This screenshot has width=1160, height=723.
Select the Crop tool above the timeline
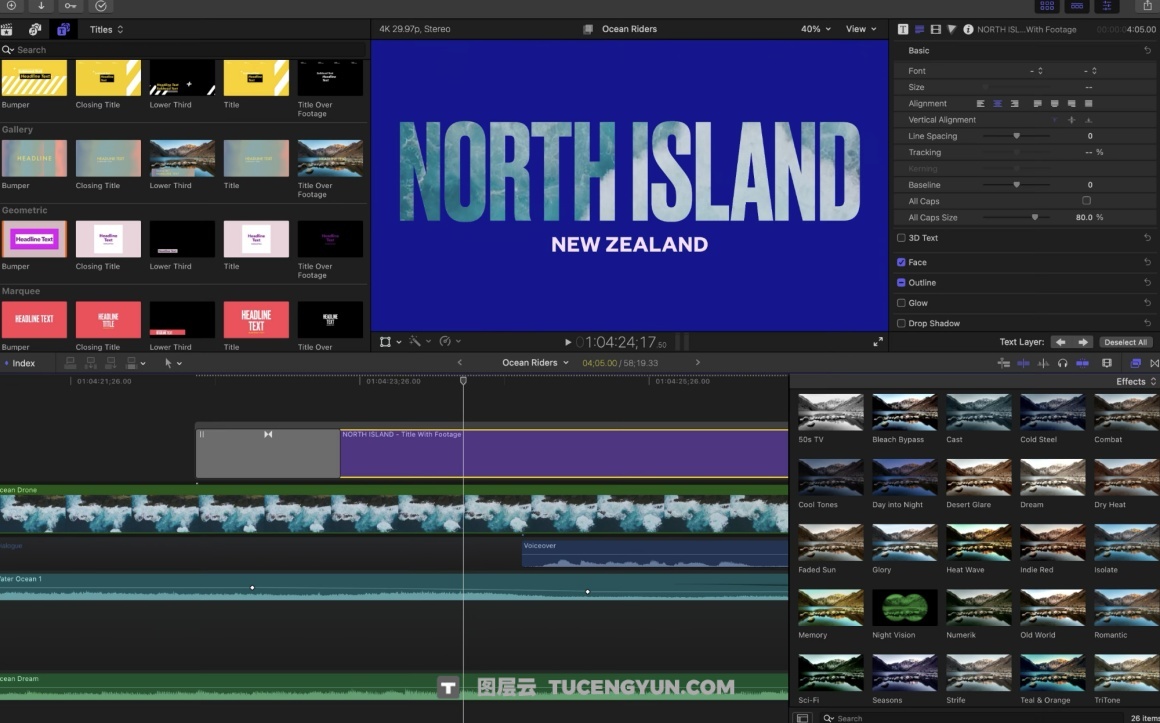pyautogui.click(x=385, y=341)
